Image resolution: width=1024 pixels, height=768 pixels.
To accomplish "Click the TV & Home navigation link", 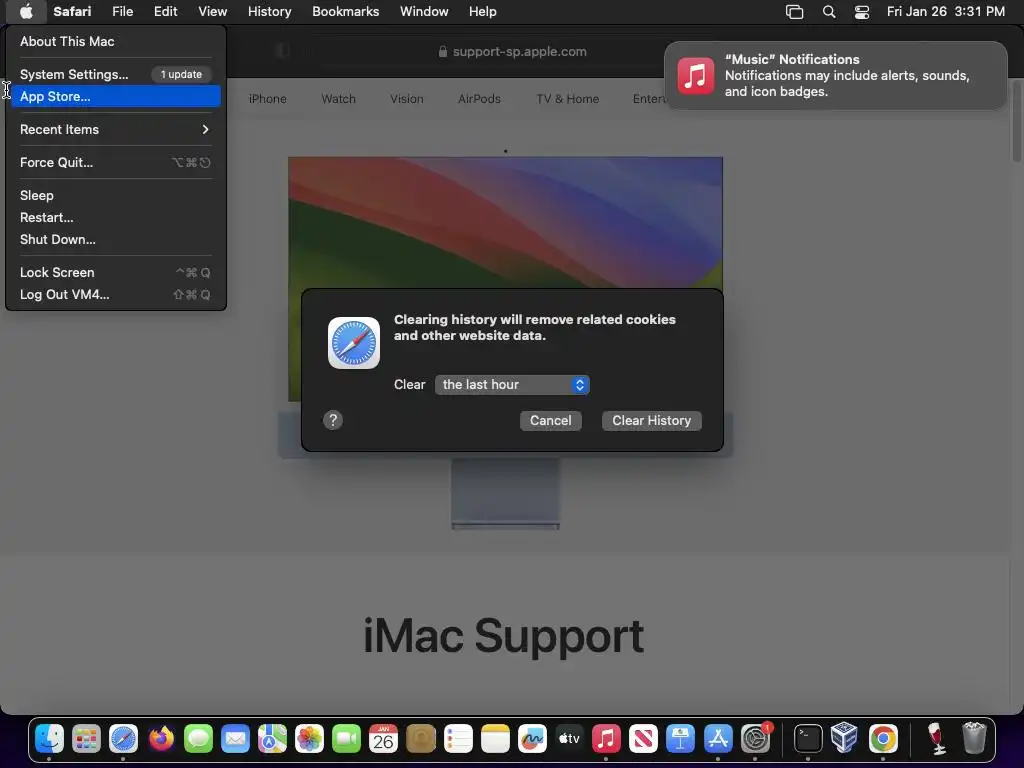I will [568, 99].
